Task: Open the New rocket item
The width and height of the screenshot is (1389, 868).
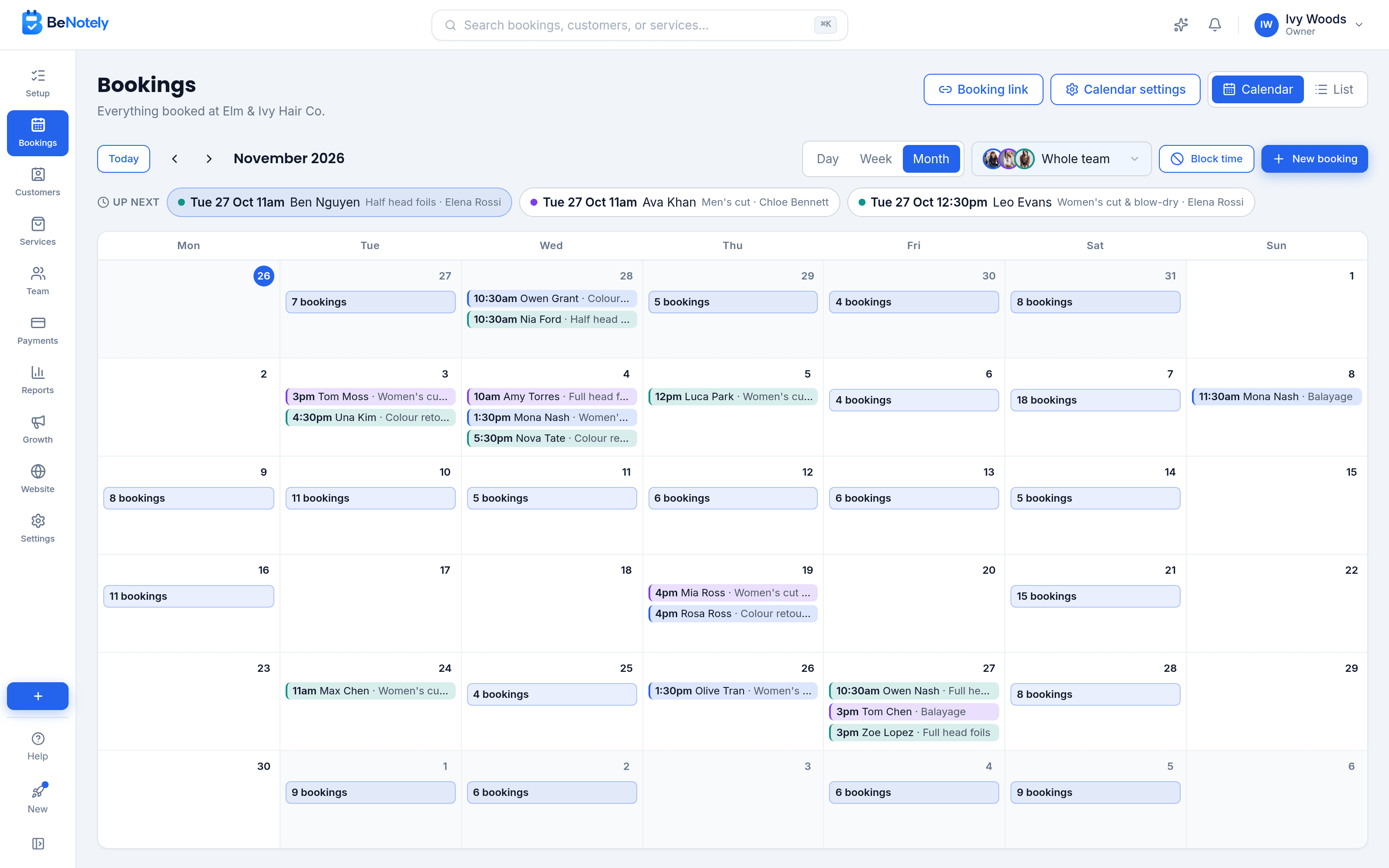Action: [x=38, y=798]
